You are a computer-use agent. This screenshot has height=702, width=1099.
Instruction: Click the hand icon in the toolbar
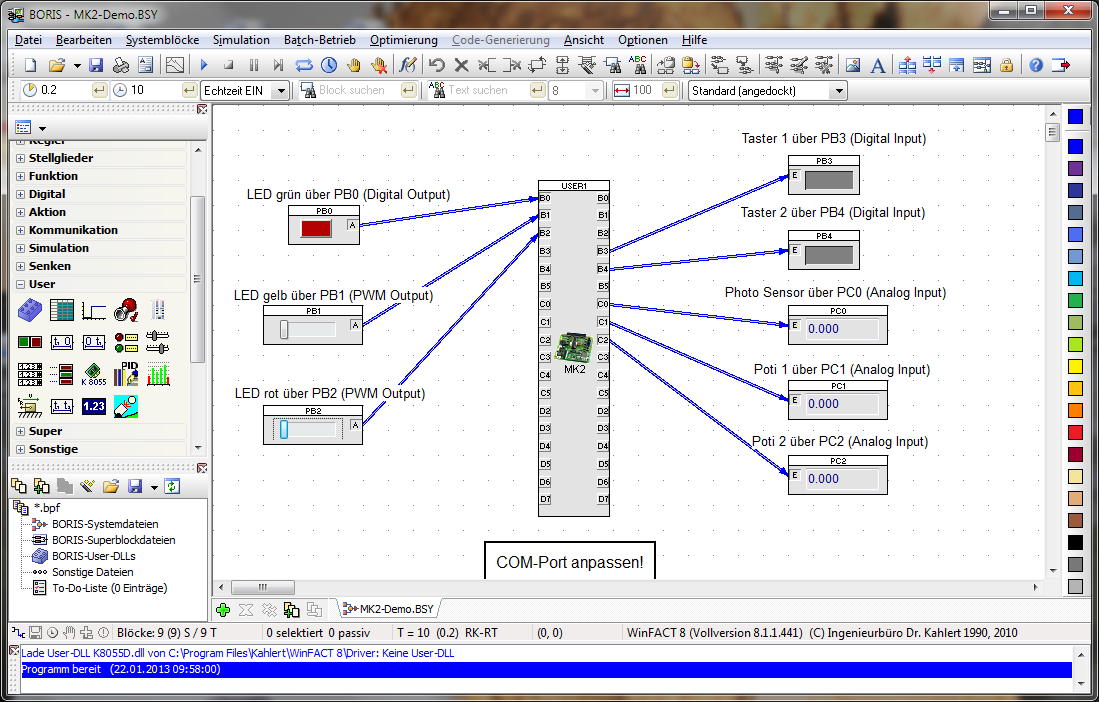354,65
